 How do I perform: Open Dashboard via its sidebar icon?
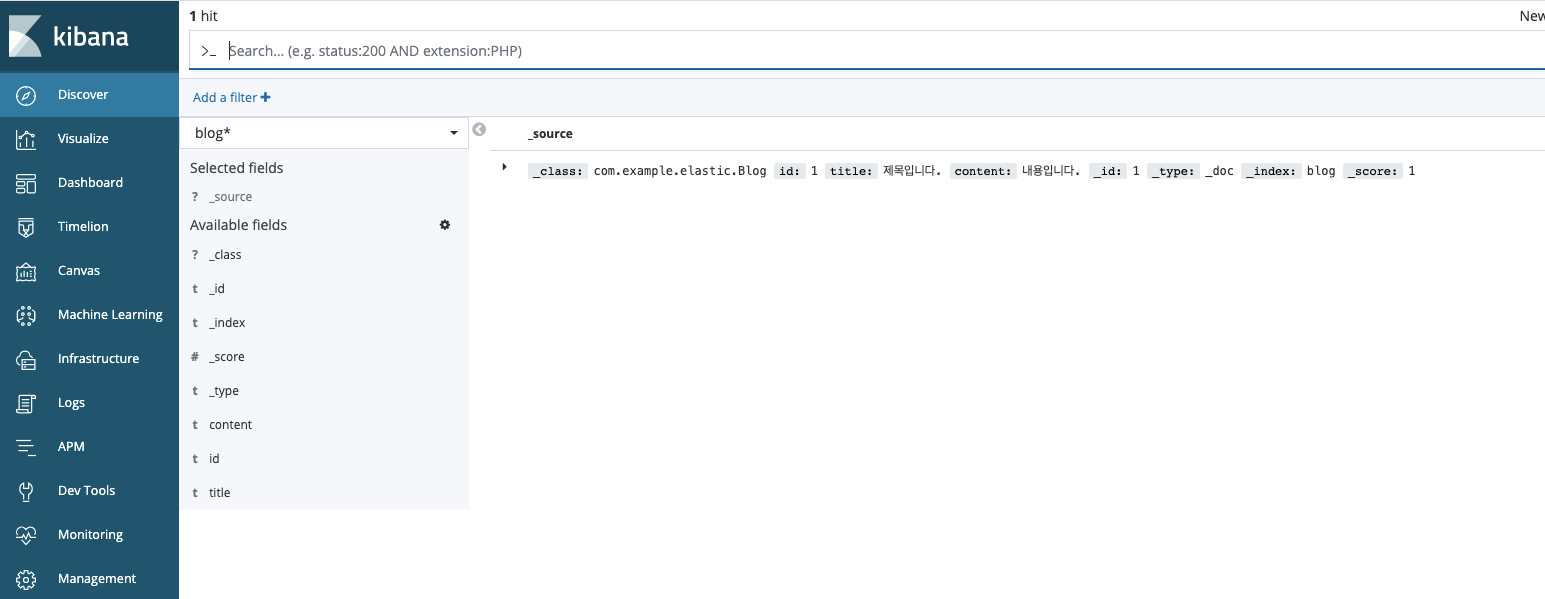[x=27, y=183]
